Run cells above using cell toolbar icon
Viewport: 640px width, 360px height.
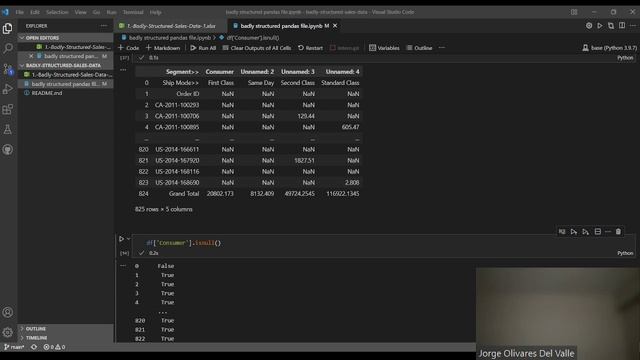click(x=574, y=232)
